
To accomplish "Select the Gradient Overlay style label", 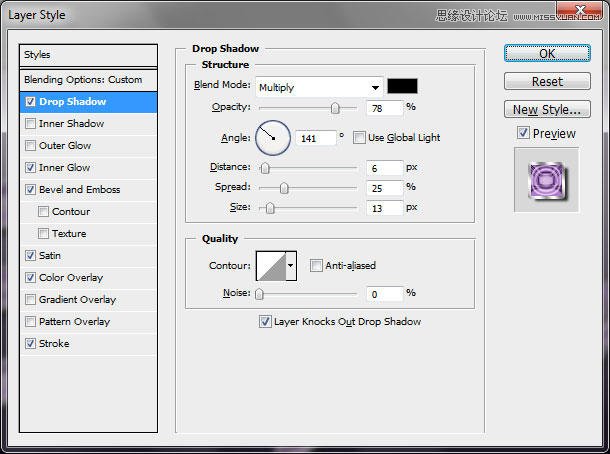I will [77, 300].
